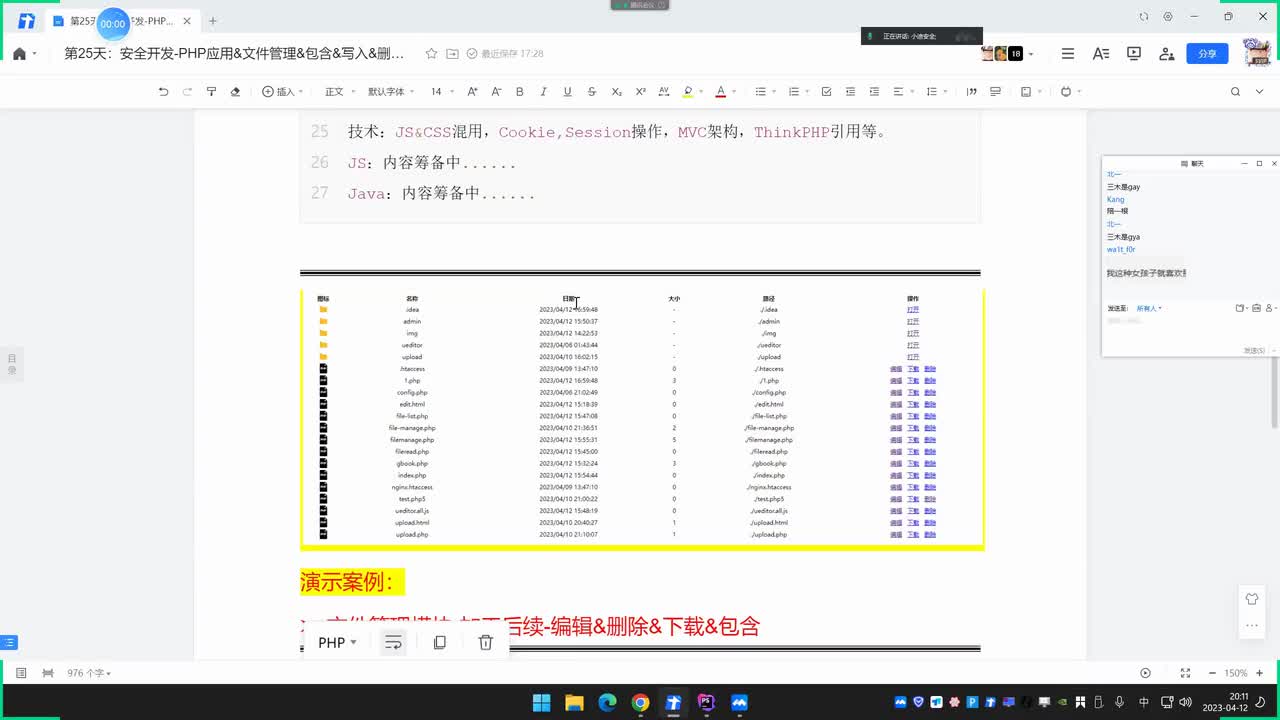Open Microsoft Edge from the taskbar
Viewport: 1280px width, 720px height.
(607, 702)
